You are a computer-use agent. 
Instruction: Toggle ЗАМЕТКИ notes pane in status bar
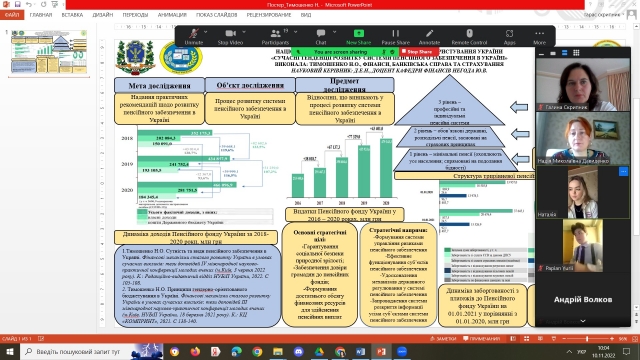[443, 339]
